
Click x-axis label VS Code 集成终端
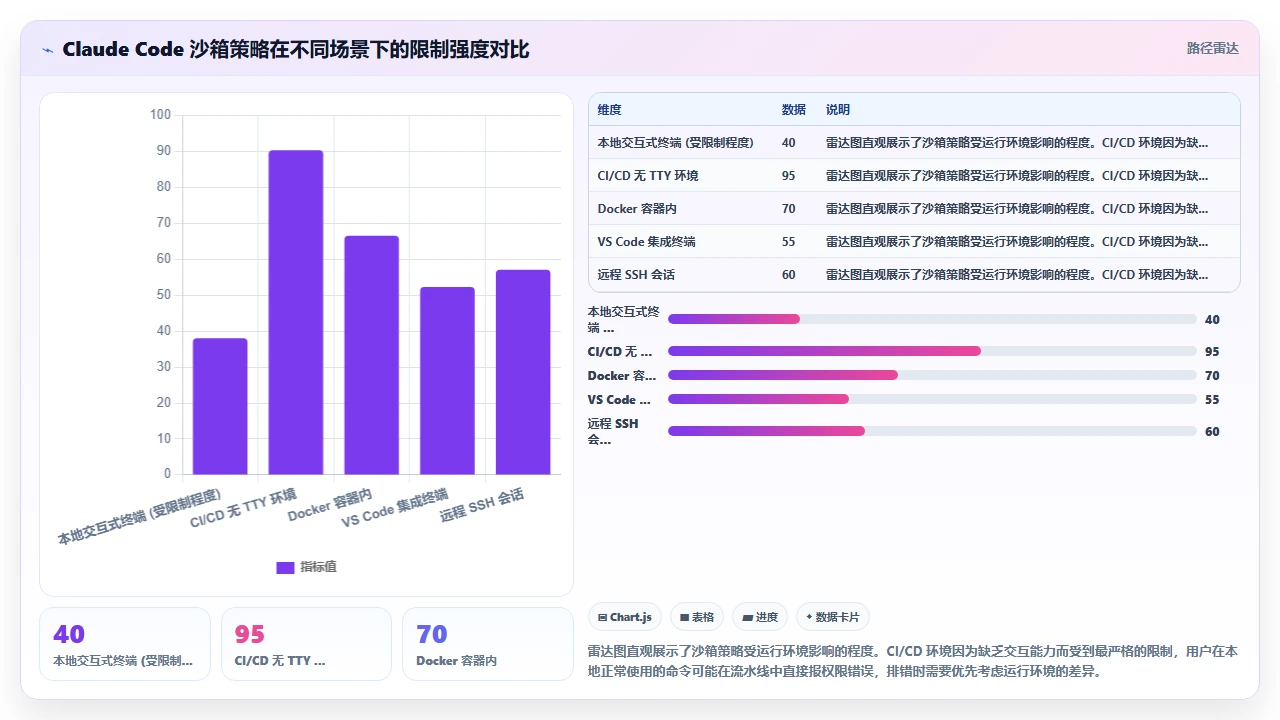[395, 508]
